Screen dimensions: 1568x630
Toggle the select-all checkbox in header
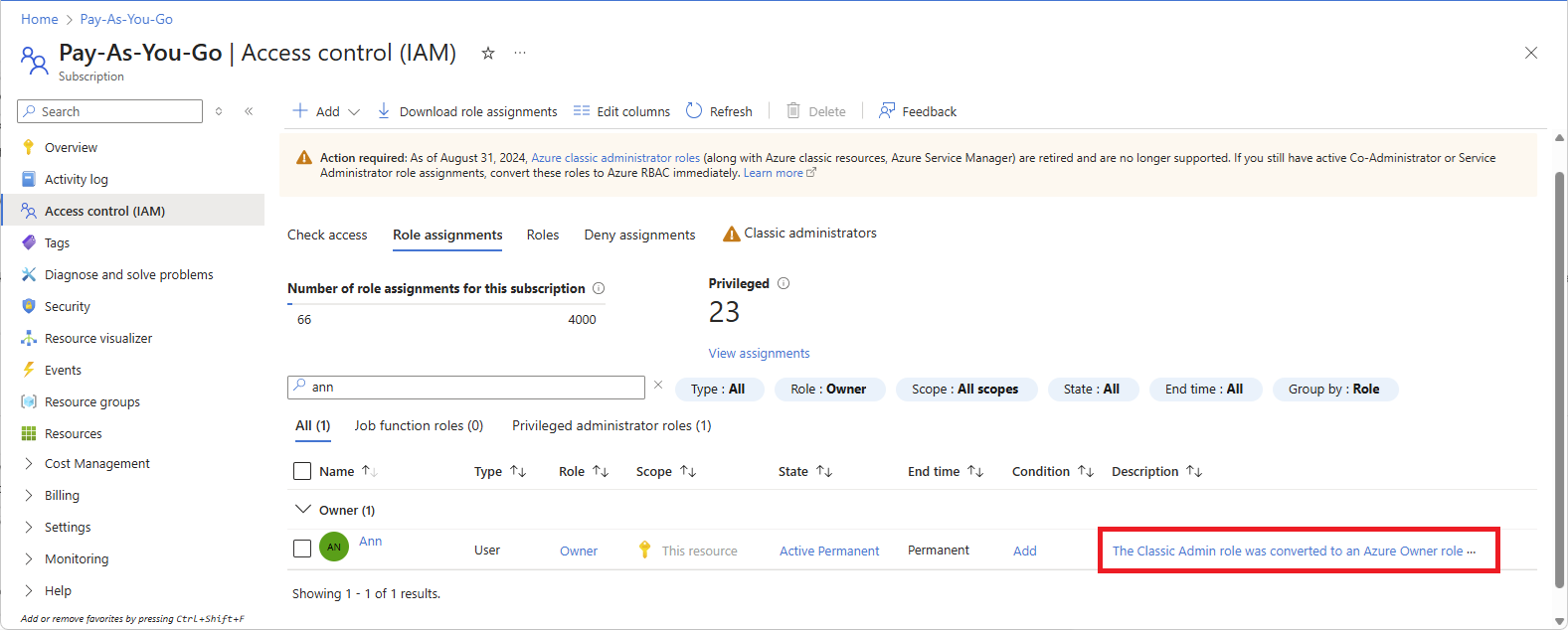[302, 471]
